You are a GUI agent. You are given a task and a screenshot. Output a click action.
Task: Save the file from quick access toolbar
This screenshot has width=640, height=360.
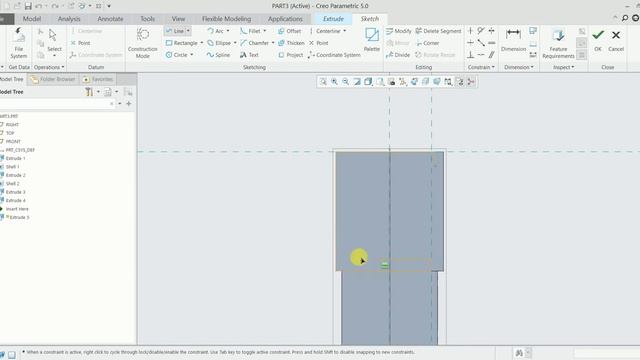click(x=28, y=6)
